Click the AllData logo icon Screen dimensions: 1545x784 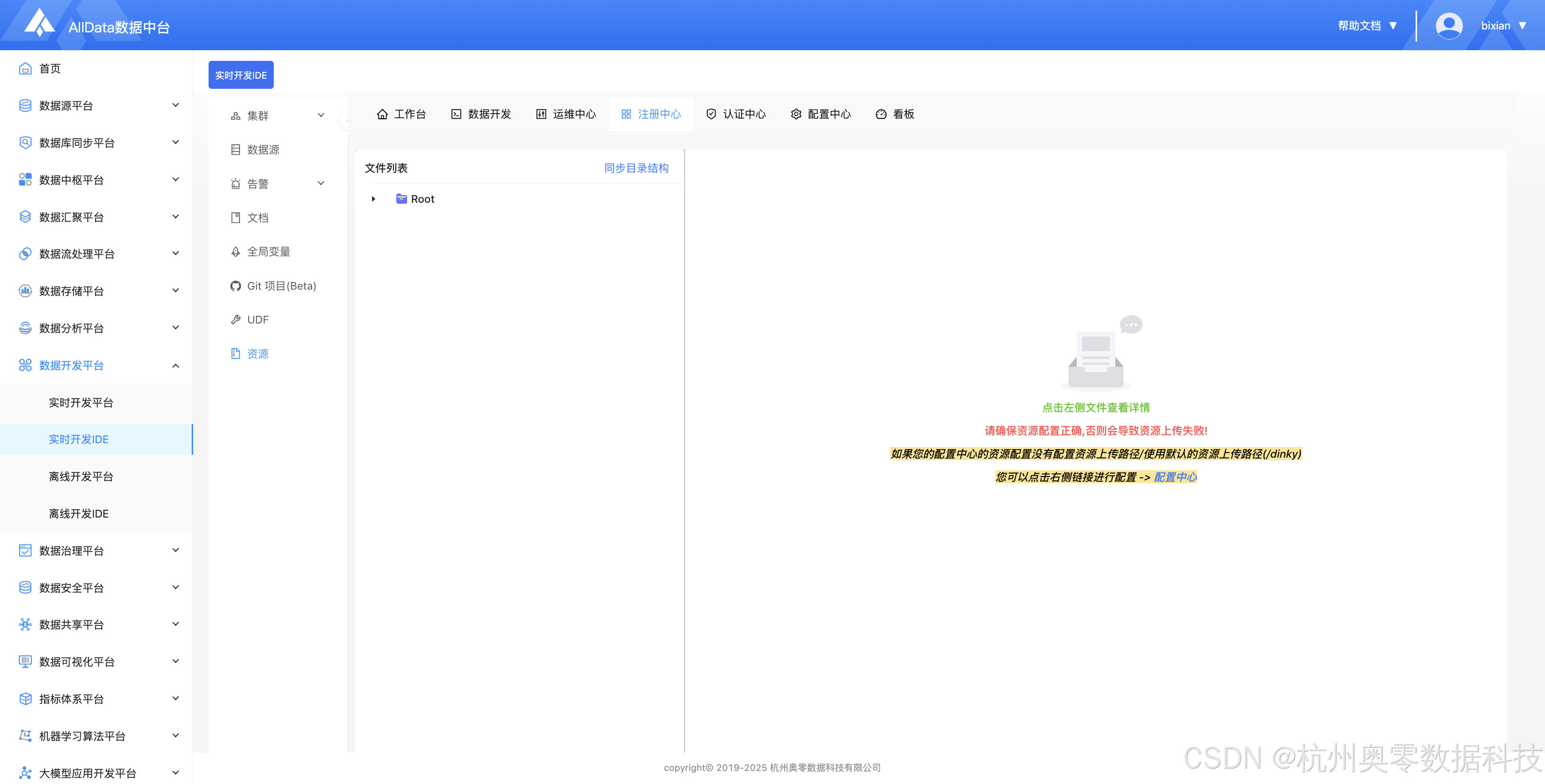click(39, 23)
